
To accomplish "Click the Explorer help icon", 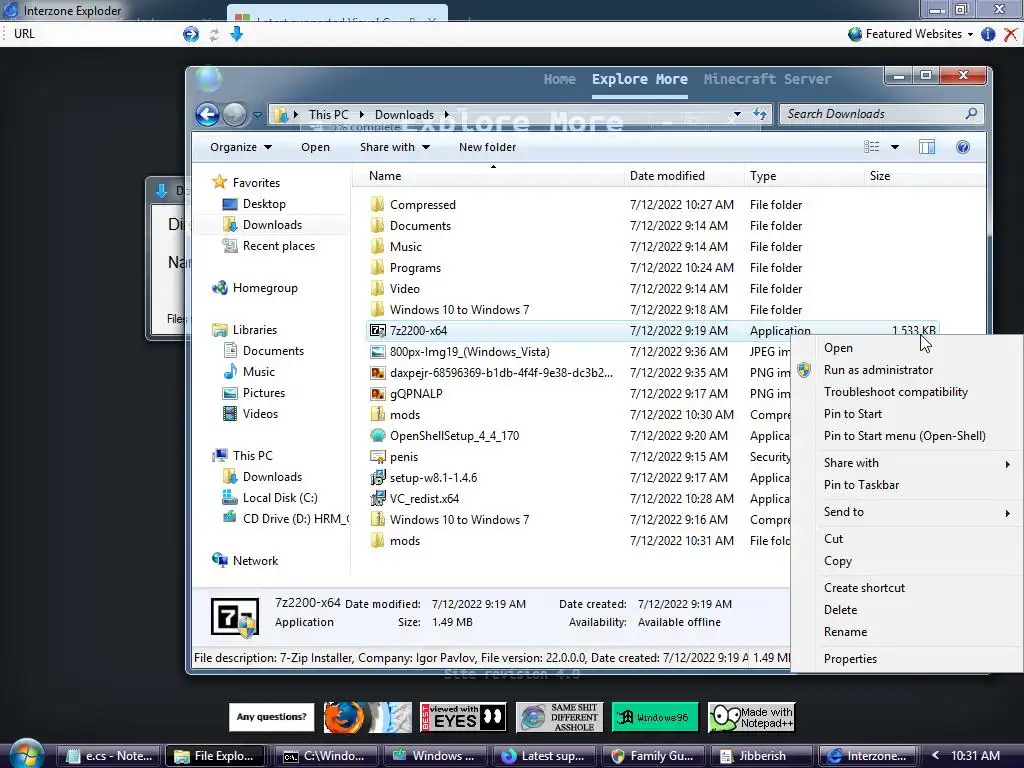I will 963,147.
